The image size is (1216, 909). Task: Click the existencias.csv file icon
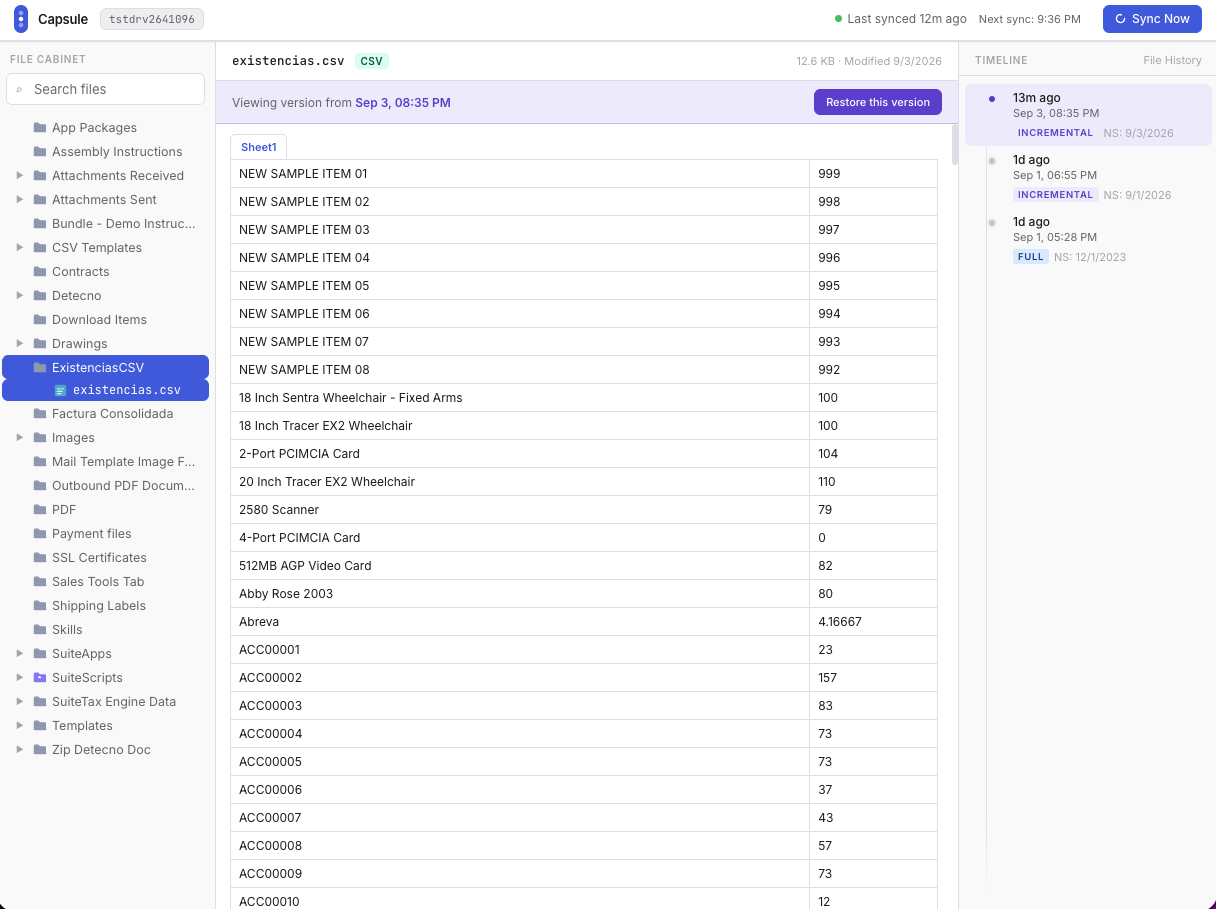(60, 390)
